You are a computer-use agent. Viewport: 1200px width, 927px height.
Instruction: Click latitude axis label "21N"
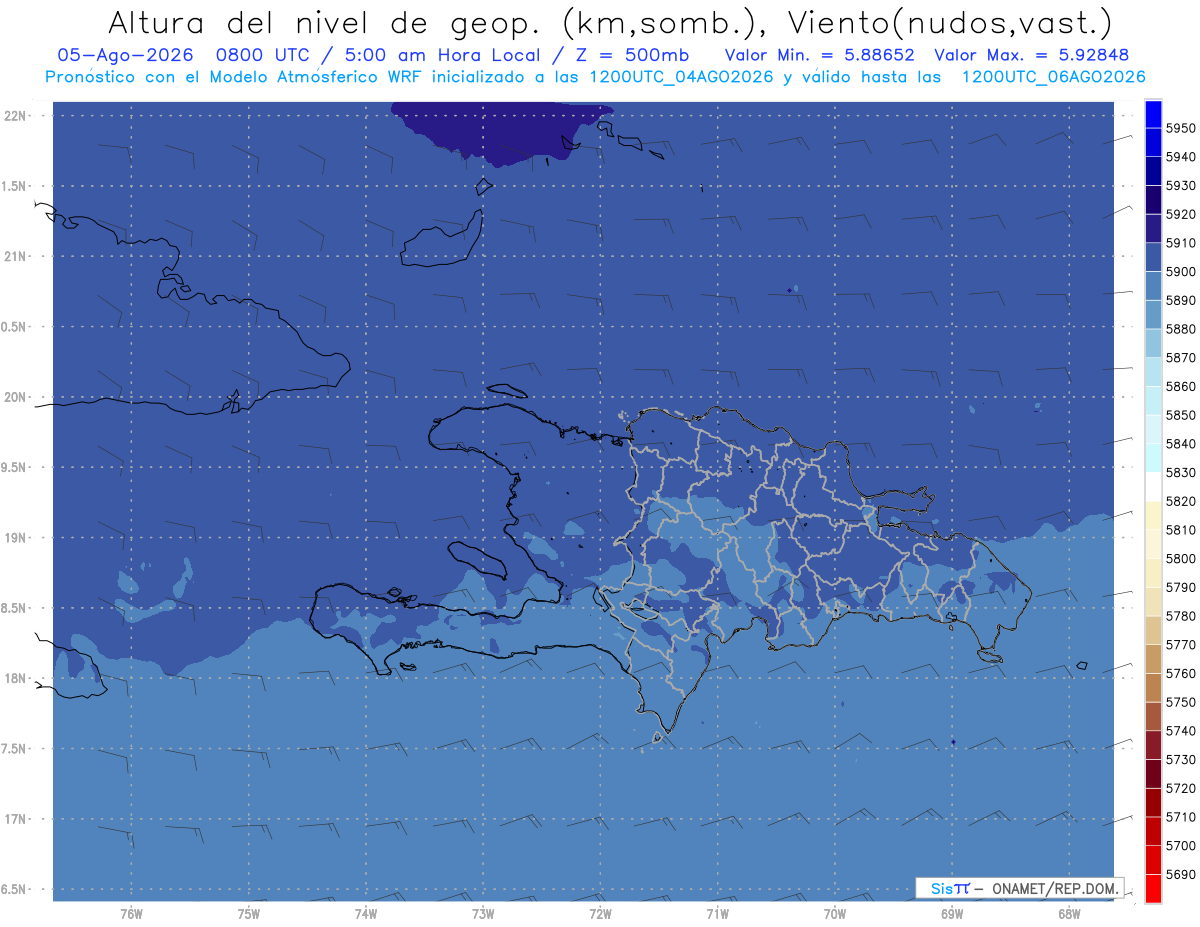pyautogui.click(x=15, y=256)
